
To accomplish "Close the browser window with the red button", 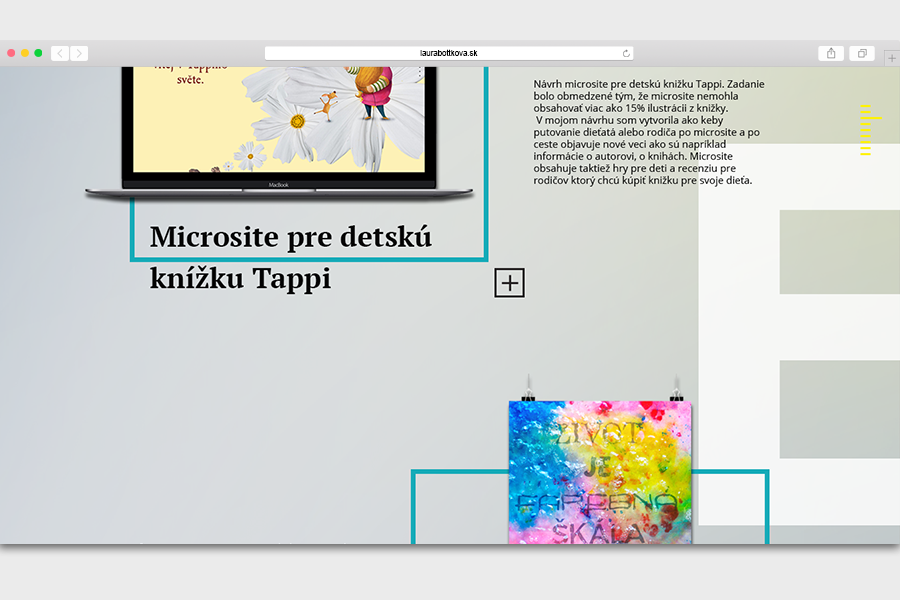I will [x=12, y=53].
